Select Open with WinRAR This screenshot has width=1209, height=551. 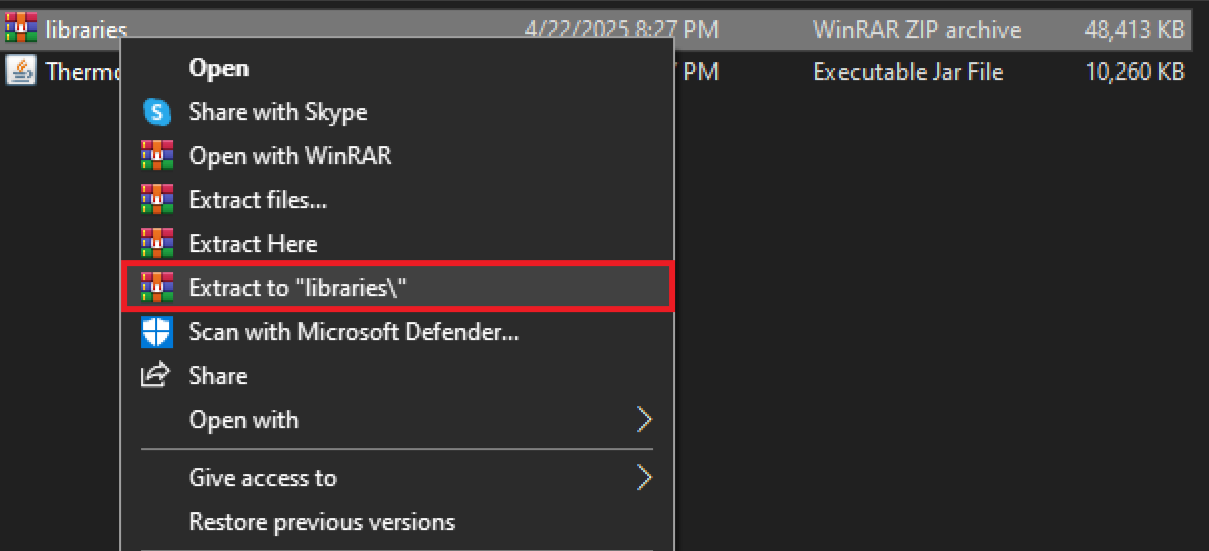(x=397, y=156)
